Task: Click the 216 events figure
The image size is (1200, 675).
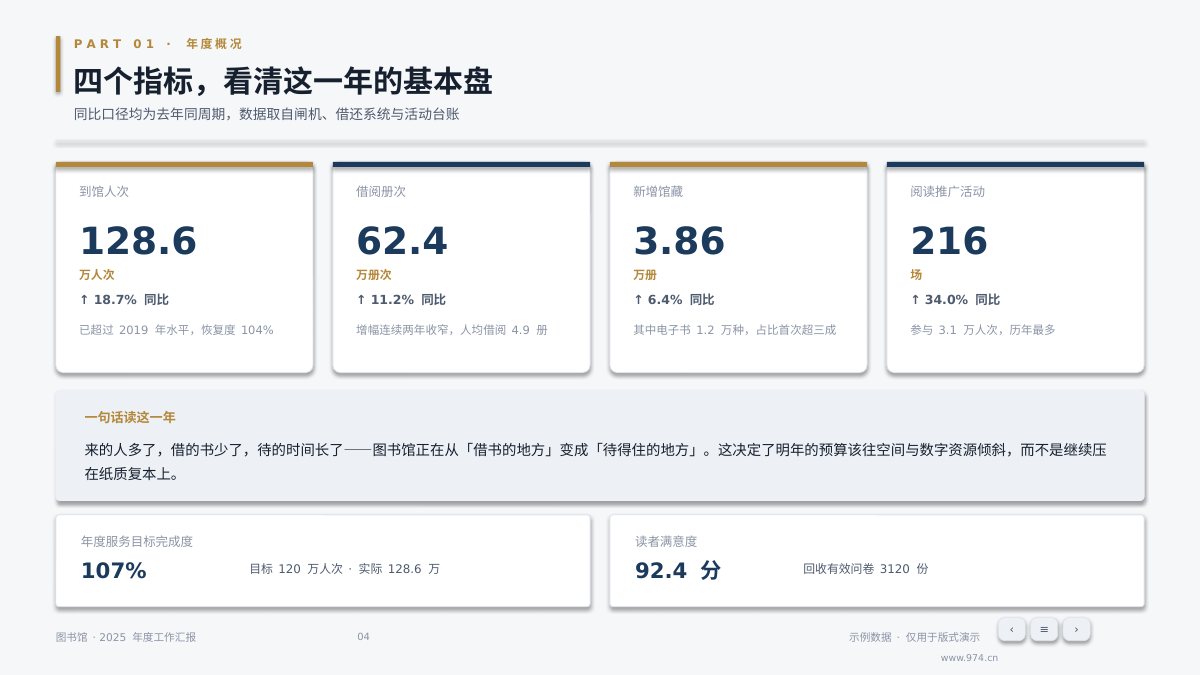Action: 949,242
